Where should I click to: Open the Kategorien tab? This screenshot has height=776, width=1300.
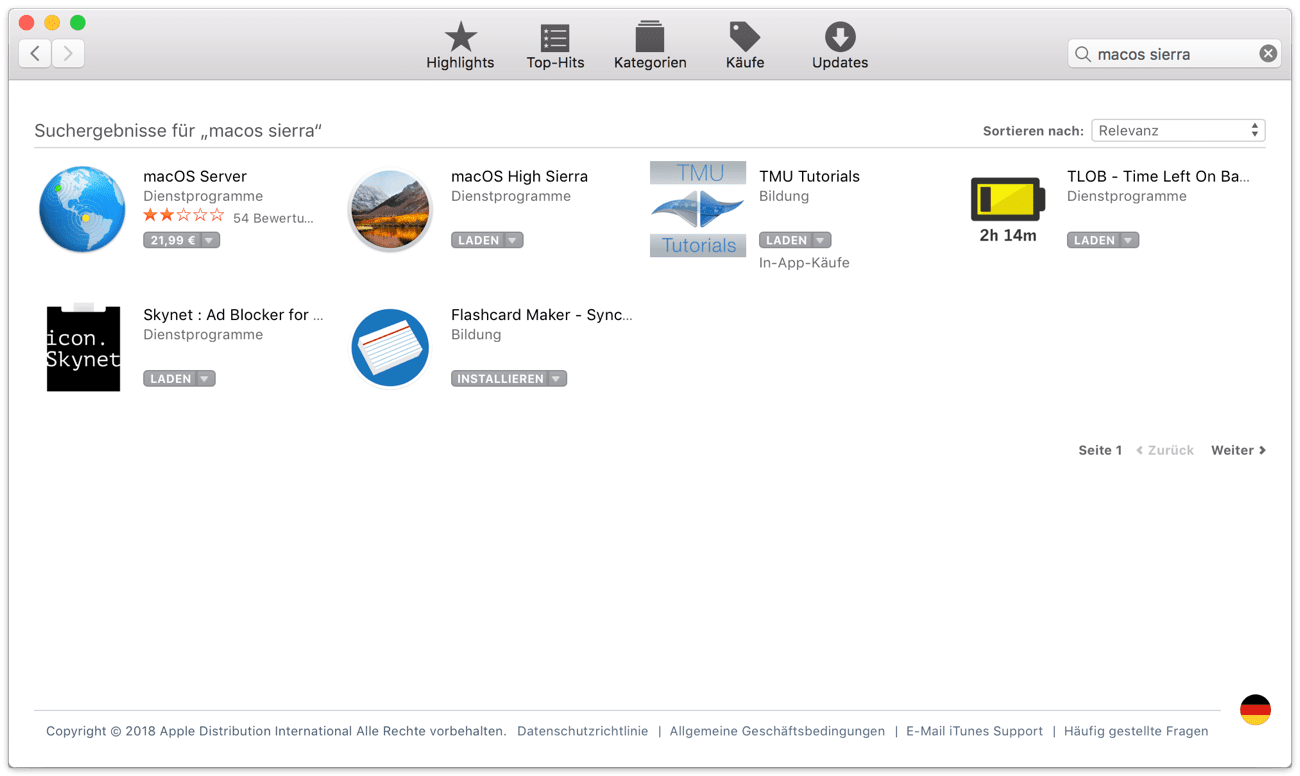pos(650,46)
